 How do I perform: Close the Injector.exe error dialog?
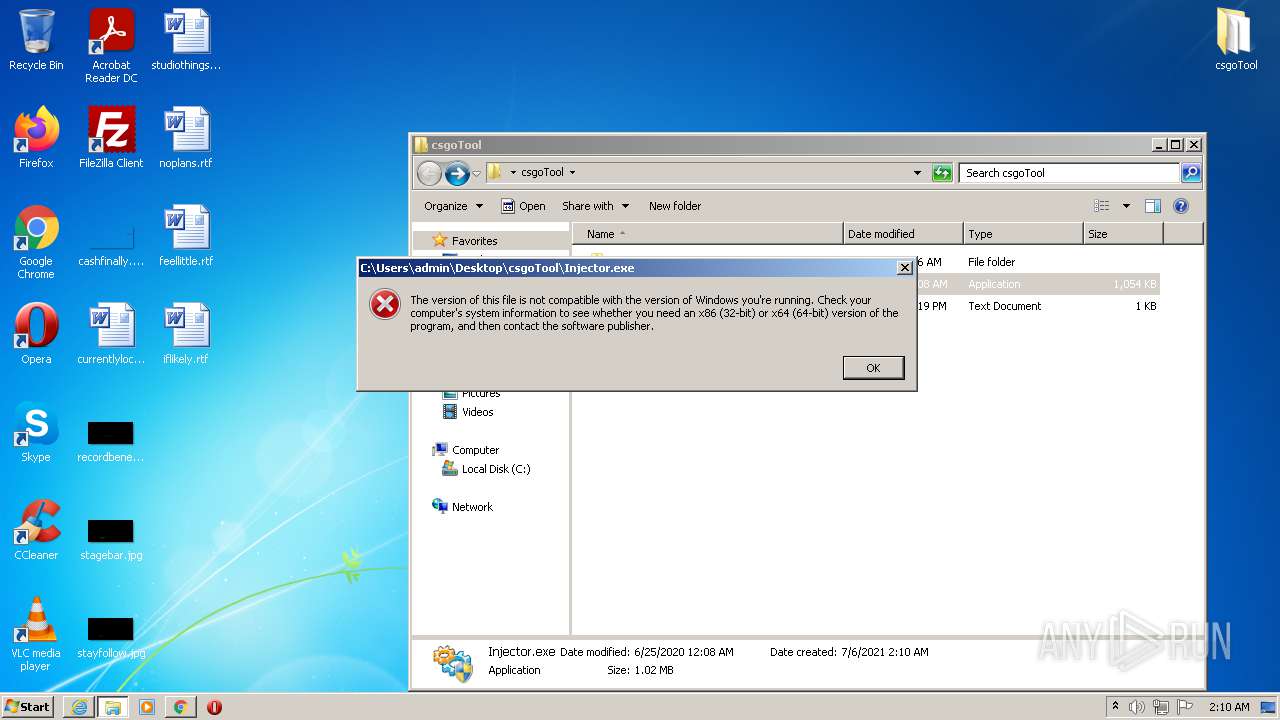coord(904,268)
